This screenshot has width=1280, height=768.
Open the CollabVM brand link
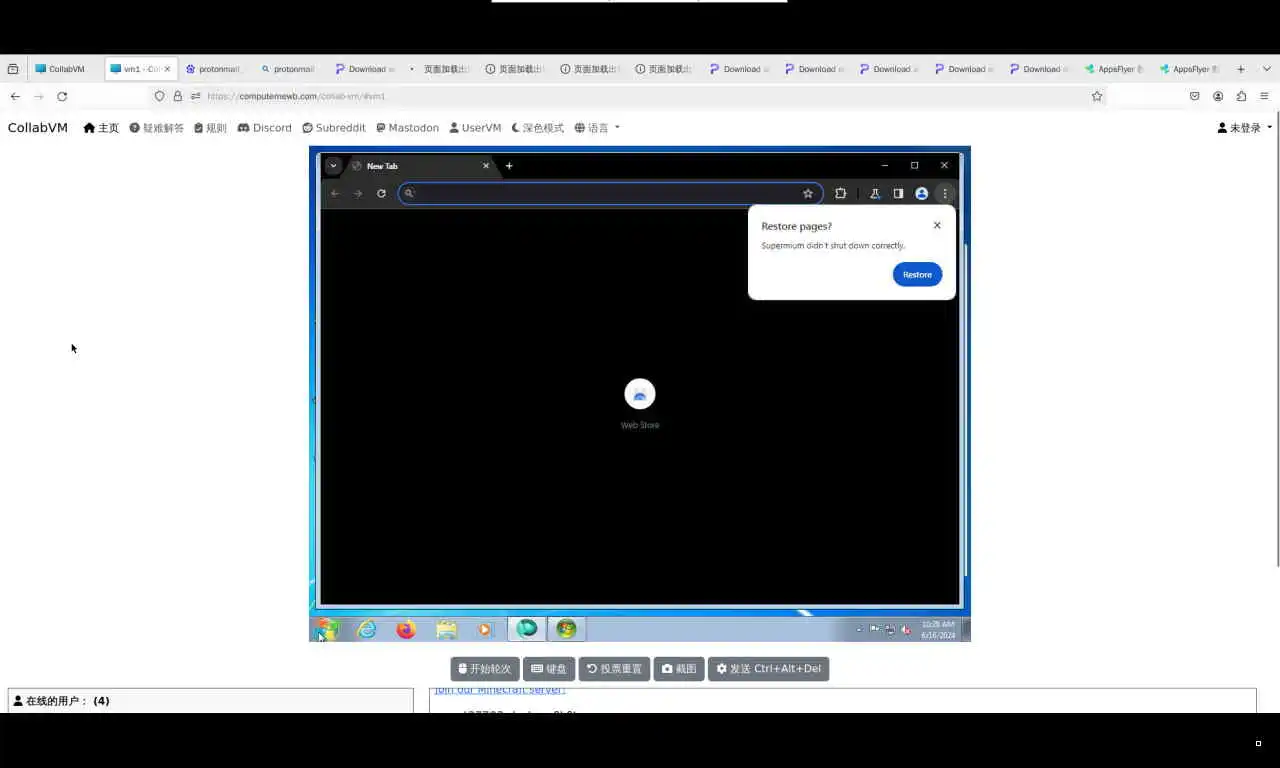pyautogui.click(x=38, y=128)
